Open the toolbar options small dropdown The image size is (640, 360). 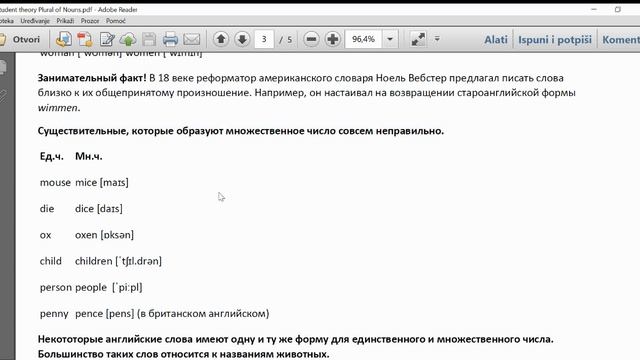(437, 39)
